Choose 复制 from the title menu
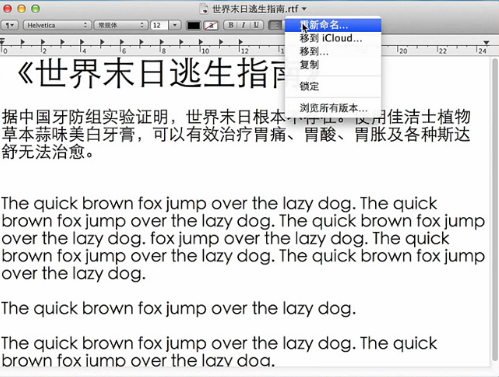Viewport: 499px width, 377px height. [333, 65]
